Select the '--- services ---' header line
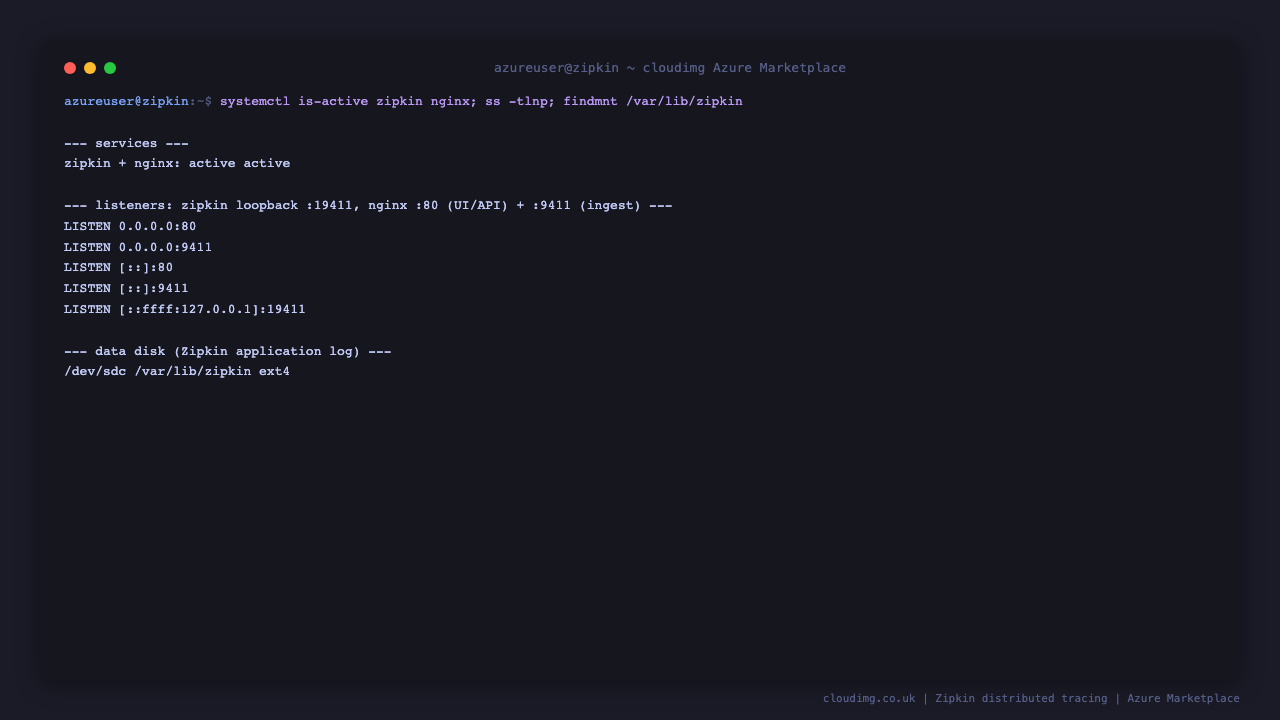Viewport: 1280px width, 720px height. tap(126, 143)
